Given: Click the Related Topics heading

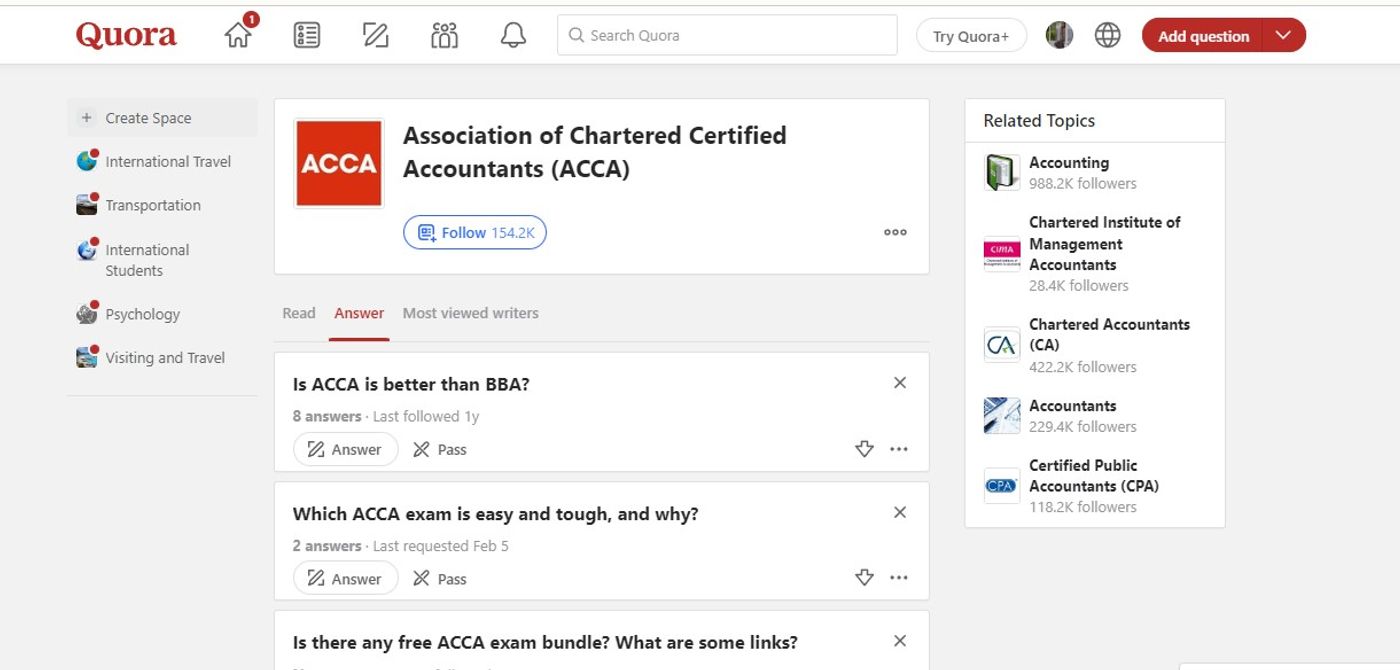Looking at the screenshot, I should tap(1039, 120).
